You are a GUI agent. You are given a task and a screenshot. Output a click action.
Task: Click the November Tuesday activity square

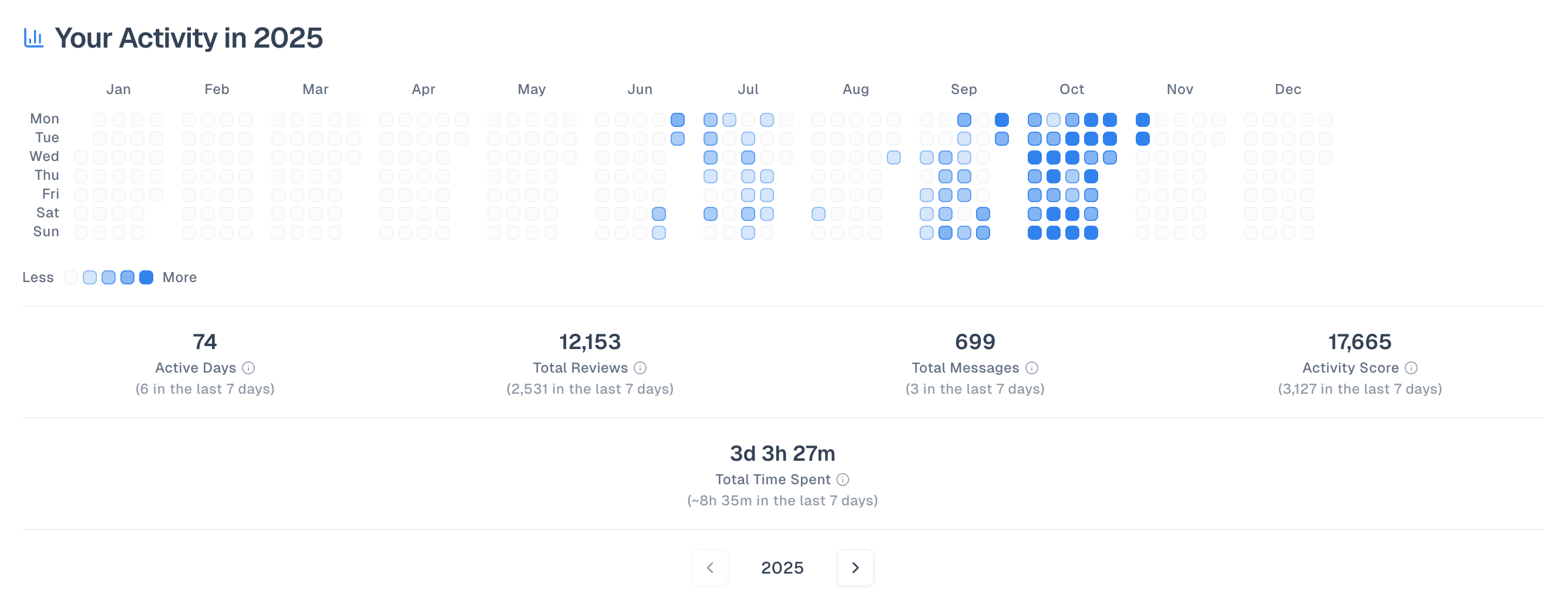(1142, 139)
